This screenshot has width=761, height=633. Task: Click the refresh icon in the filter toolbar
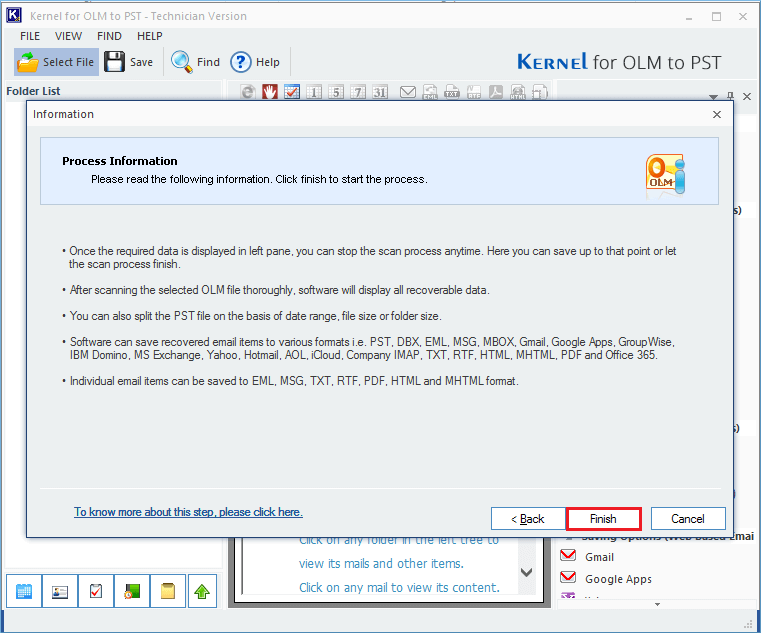point(248,92)
